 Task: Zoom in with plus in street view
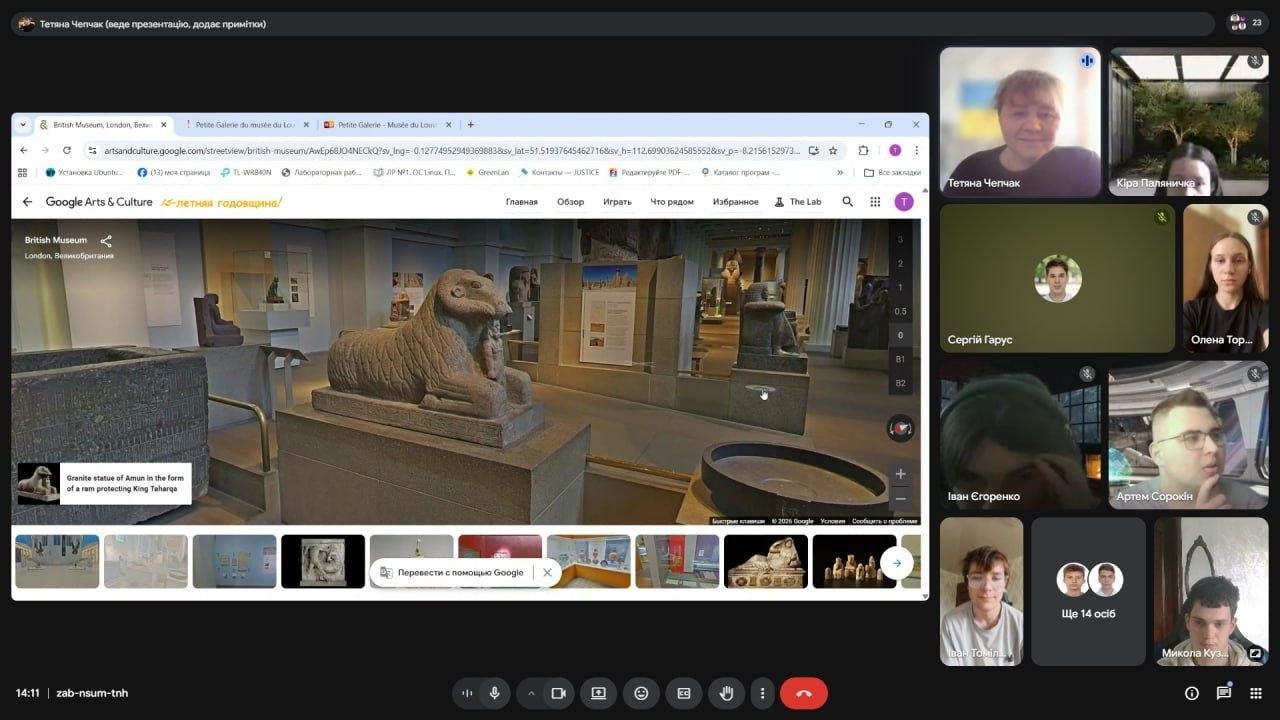coord(900,474)
